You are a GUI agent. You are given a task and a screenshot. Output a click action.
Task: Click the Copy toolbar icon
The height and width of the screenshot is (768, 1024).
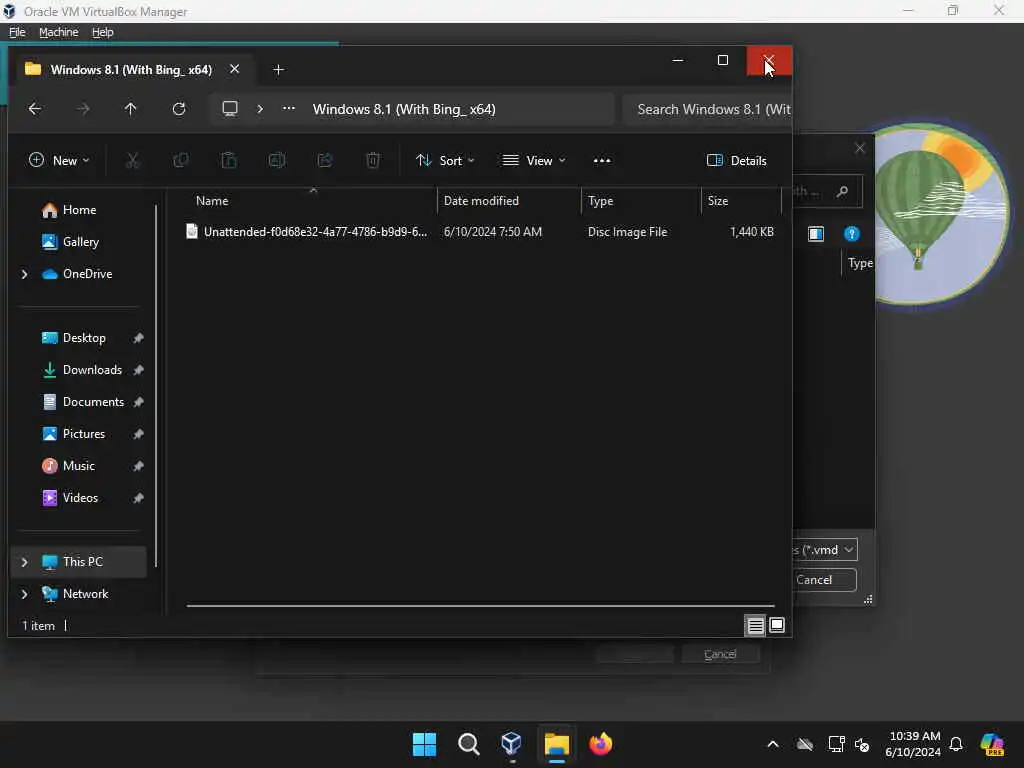click(x=180, y=160)
